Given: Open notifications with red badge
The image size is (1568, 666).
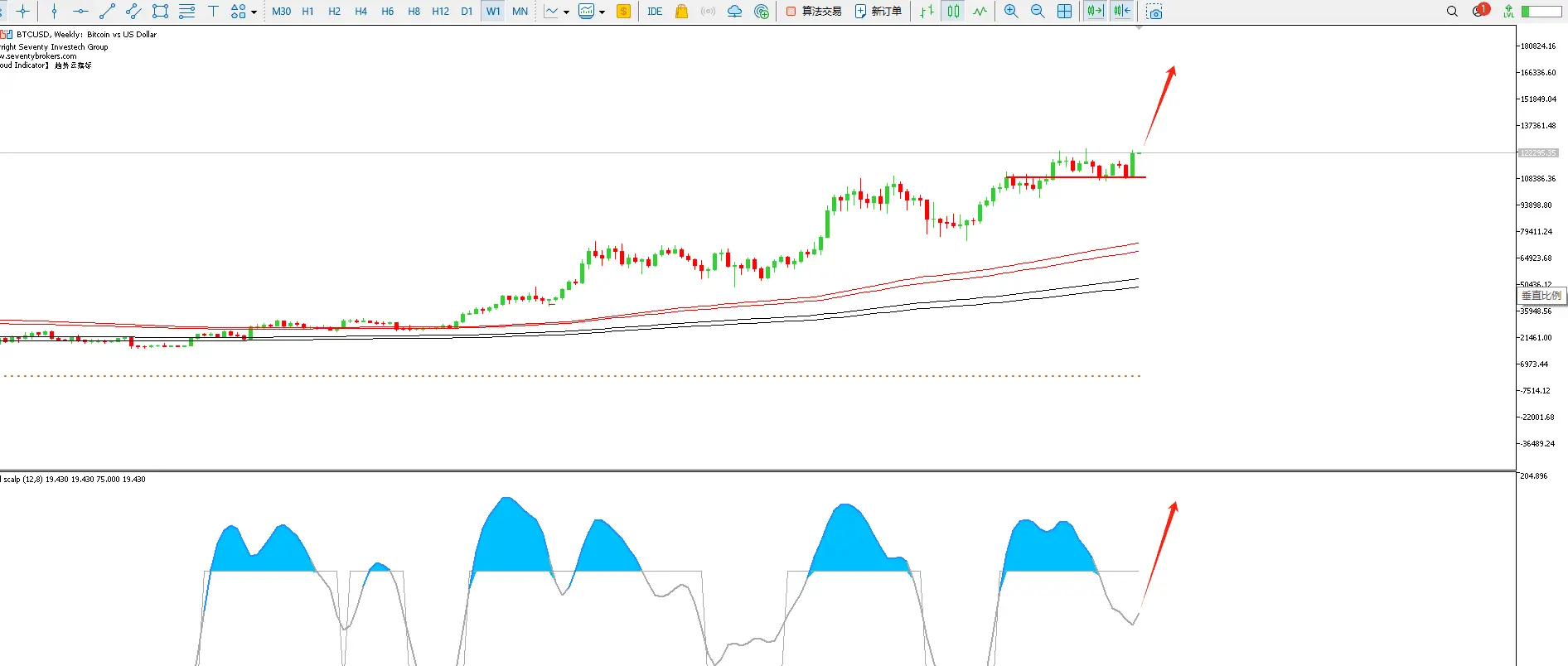Looking at the screenshot, I should [x=1481, y=11].
